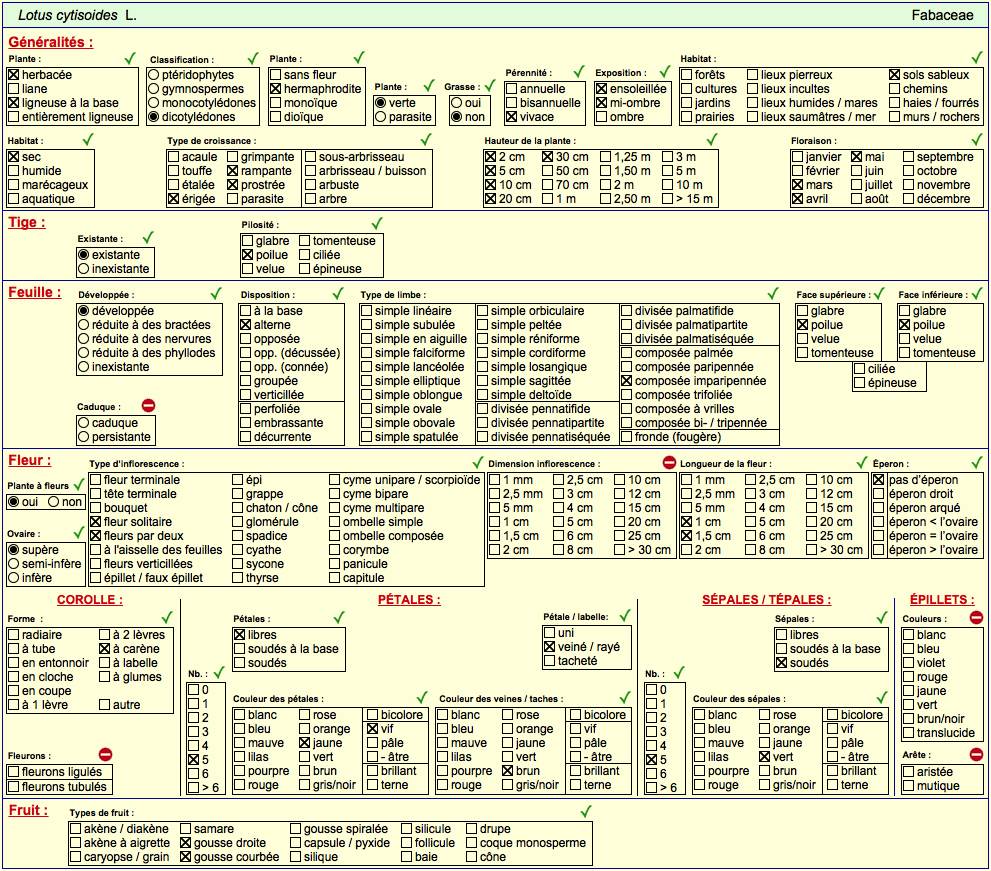The height and width of the screenshot is (871, 991).
Task: Click the red minus icon next to Caduque
Action: (x=149, y=406)
